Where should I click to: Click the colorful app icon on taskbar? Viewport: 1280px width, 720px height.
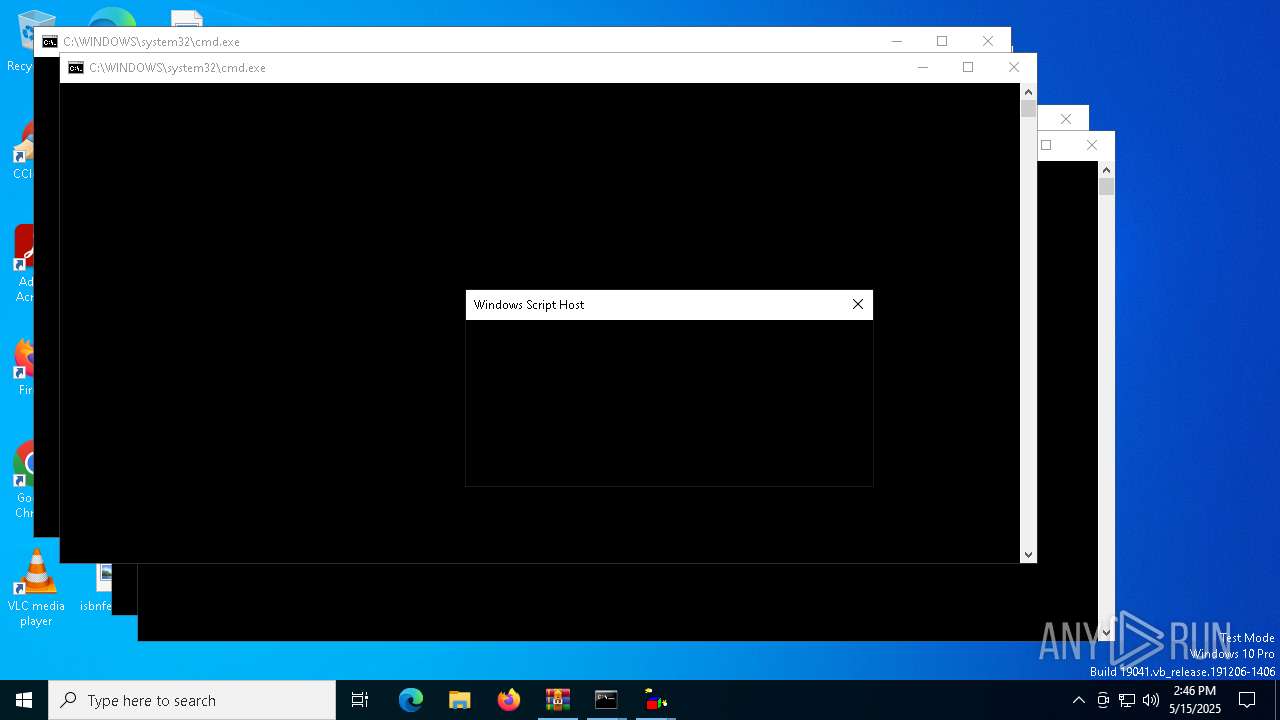click(x=656, y=700)
